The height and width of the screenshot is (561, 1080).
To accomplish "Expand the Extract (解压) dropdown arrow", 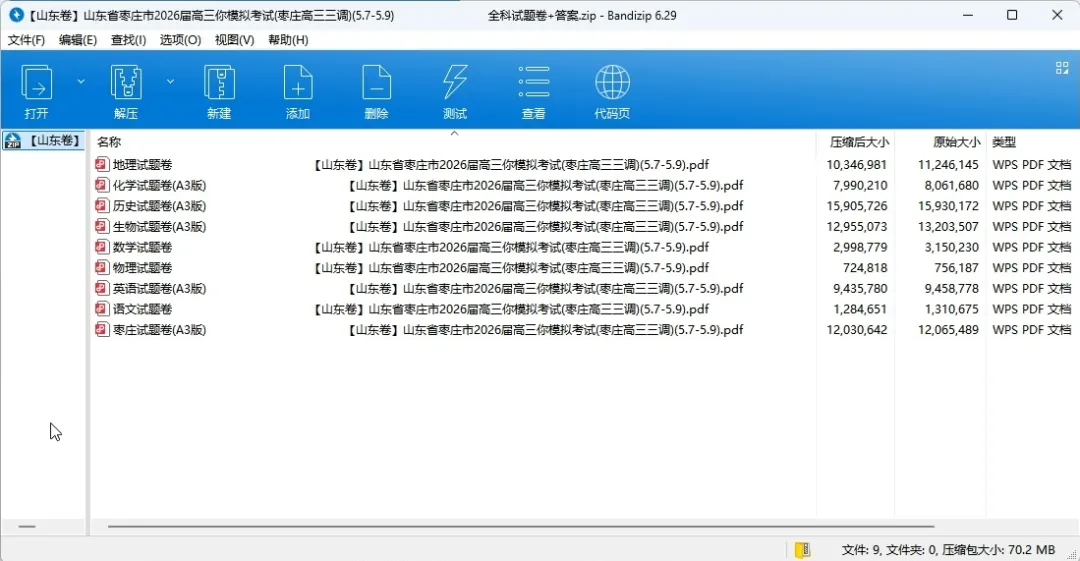I will (170, 81).
